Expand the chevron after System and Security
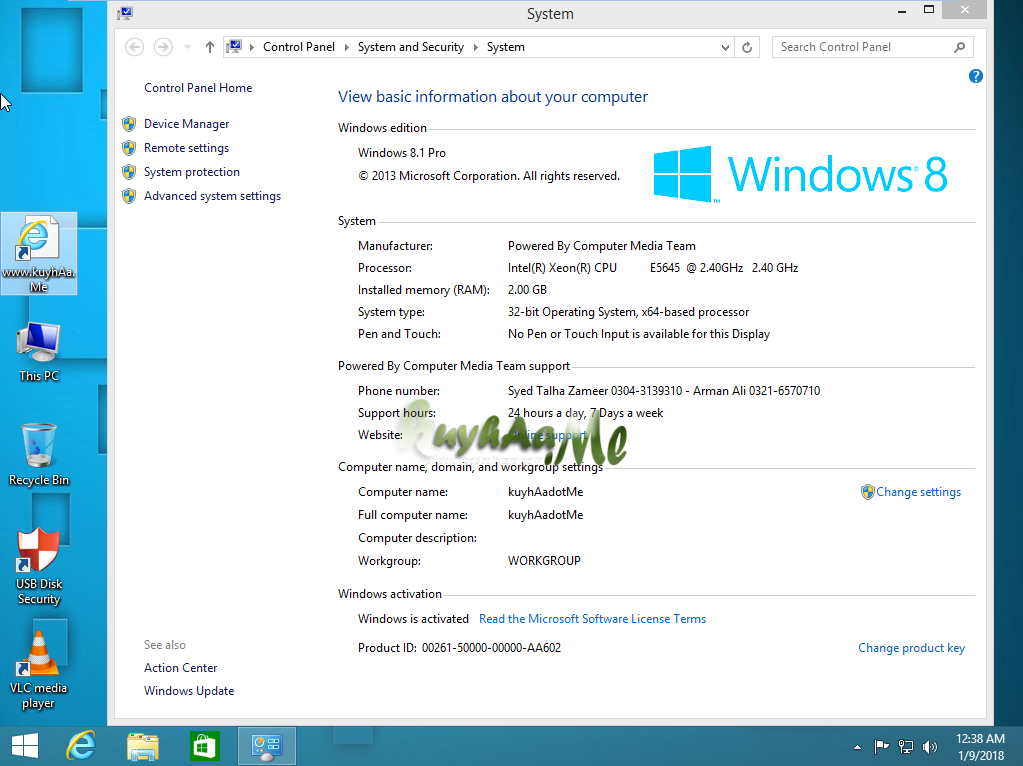Screen dimensions: 1023x766 tap(476, 47)
